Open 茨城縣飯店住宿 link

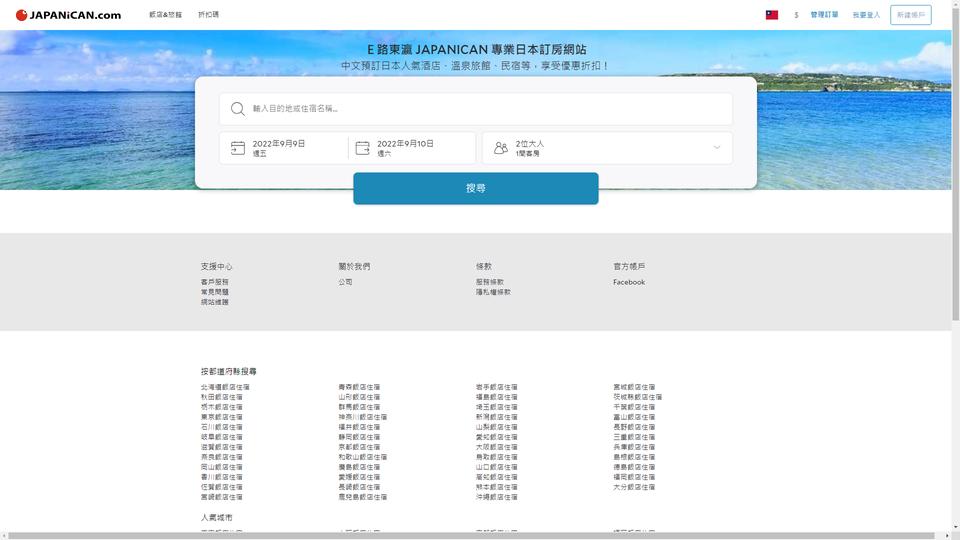[x=637, y=397]
